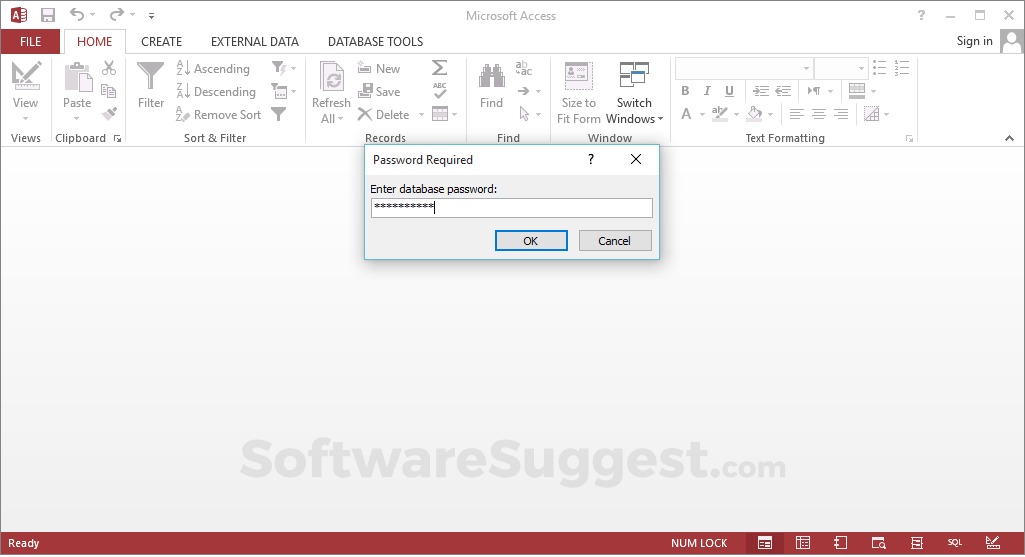Click the dialog help question mark
Viewport: 1025px width, 557px height.
click(x=591, y=159)
